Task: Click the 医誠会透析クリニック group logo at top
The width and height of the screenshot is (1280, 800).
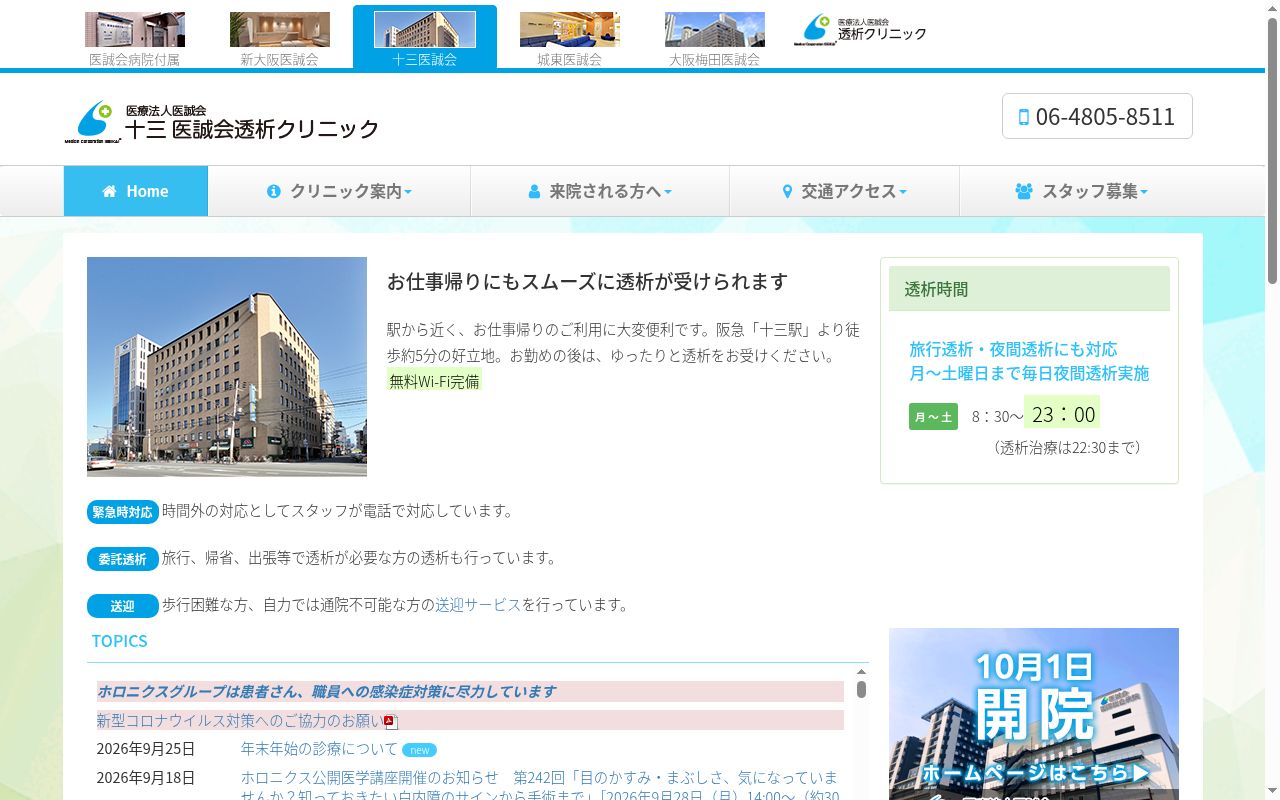Action: (861, 30)
